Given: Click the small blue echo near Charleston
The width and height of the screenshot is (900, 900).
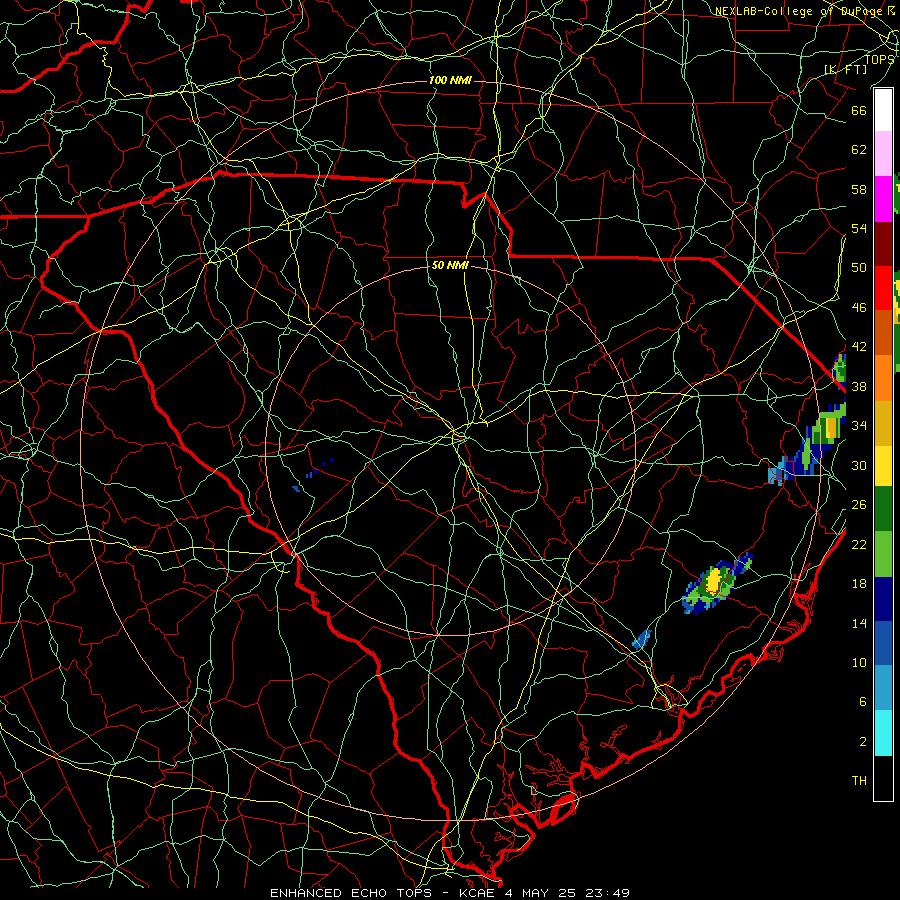Looking at the screenshot, I should (642, 639).
